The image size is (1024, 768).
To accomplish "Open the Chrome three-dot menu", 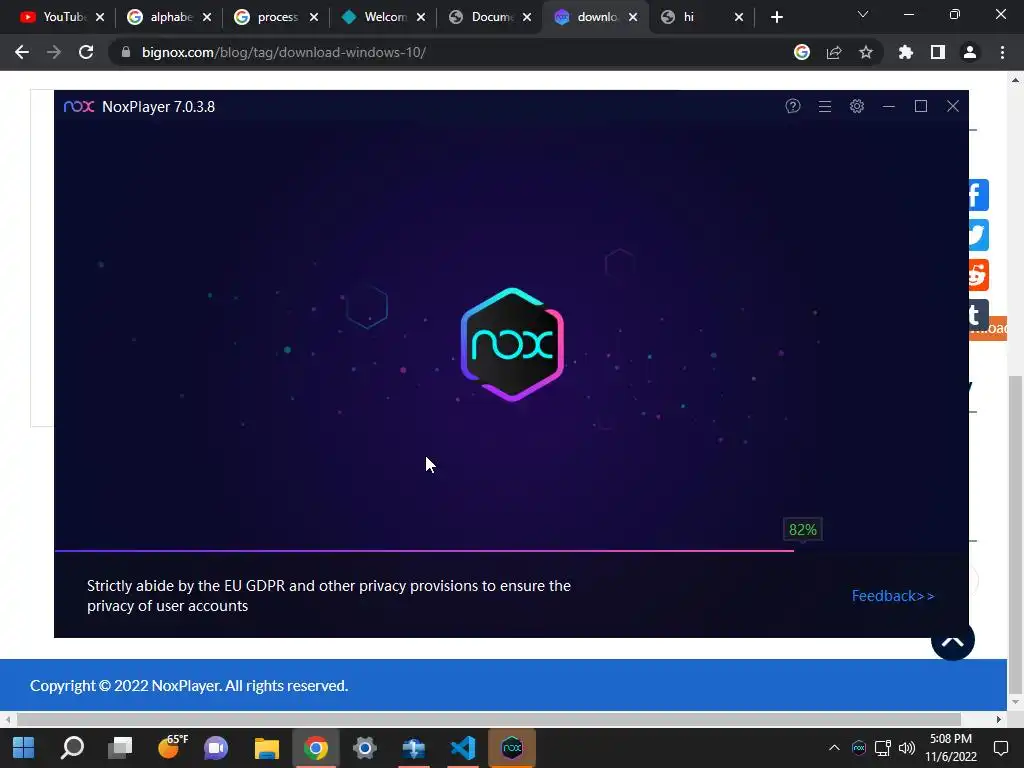I will pyautogui.click(x=1002, y=52).
